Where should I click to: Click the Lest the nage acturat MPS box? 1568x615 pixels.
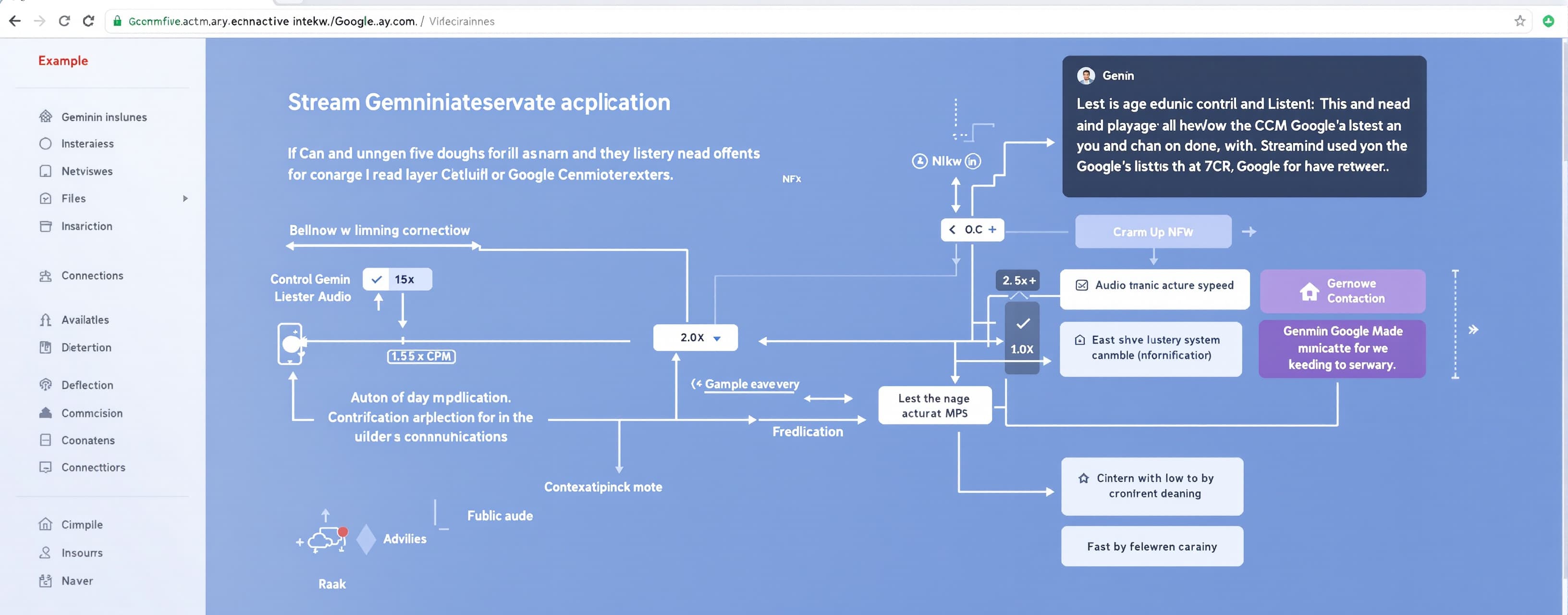tap(935, 406)
